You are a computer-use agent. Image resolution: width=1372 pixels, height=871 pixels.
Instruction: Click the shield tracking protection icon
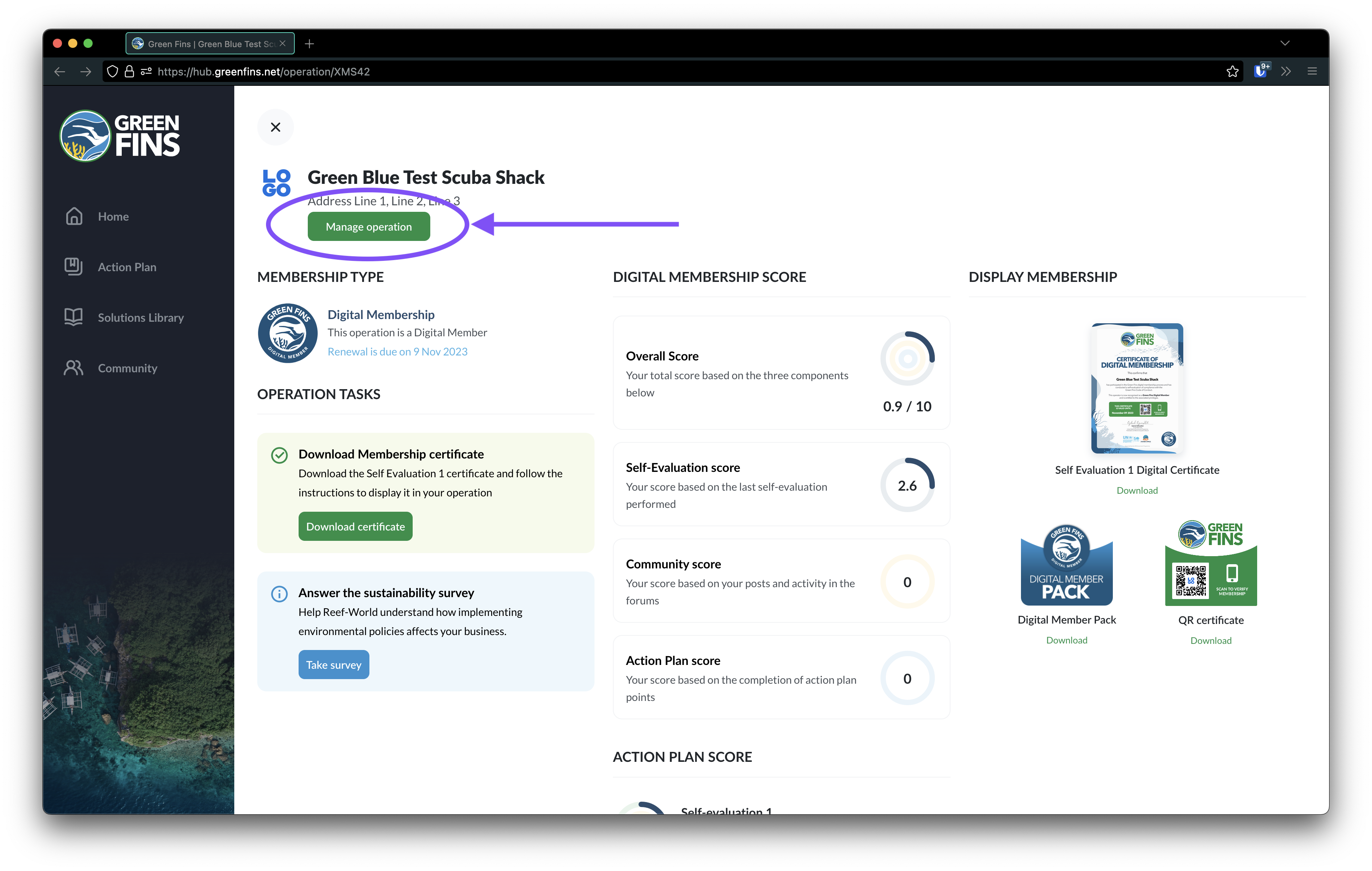pos(113,71)
